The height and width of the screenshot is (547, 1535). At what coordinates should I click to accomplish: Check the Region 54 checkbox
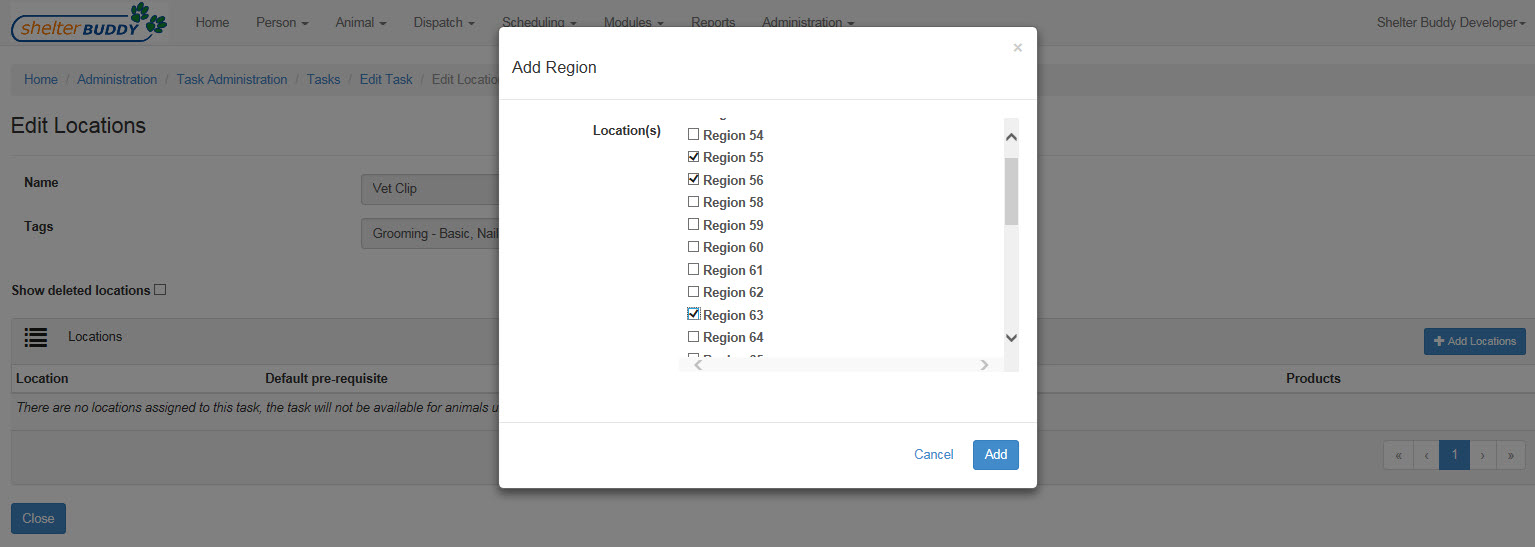[x=693, y=134]
